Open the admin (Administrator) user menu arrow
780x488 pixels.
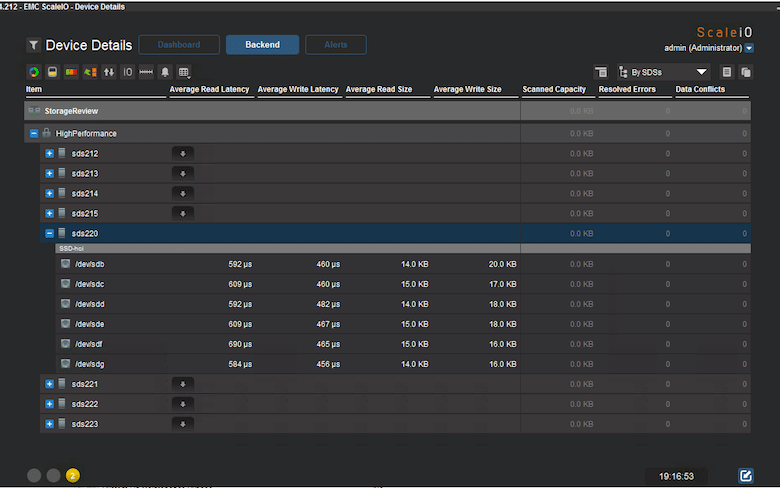tap(749, 48)
